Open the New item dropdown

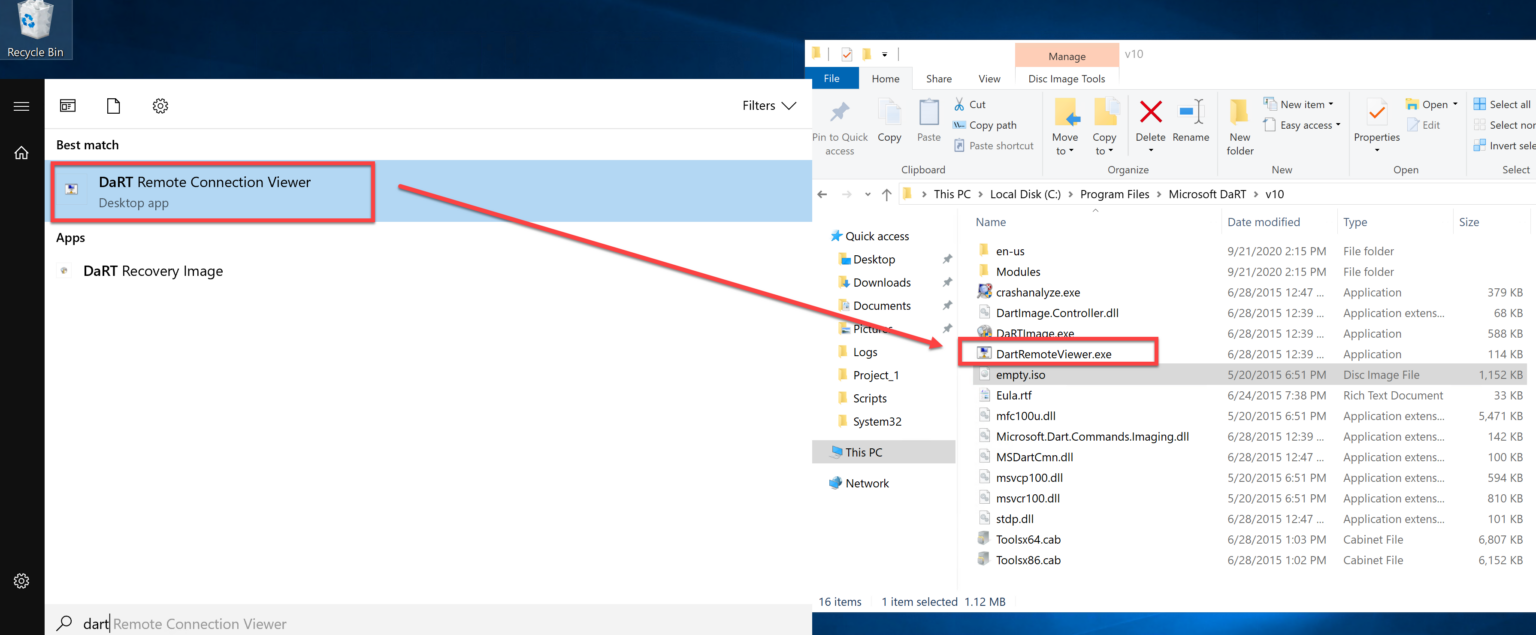click(1300, 103)
